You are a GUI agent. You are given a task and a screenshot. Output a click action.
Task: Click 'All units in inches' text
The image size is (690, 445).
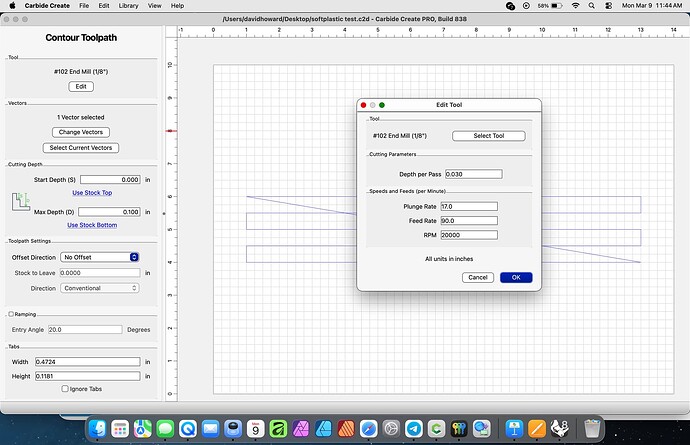pos(449,259)
